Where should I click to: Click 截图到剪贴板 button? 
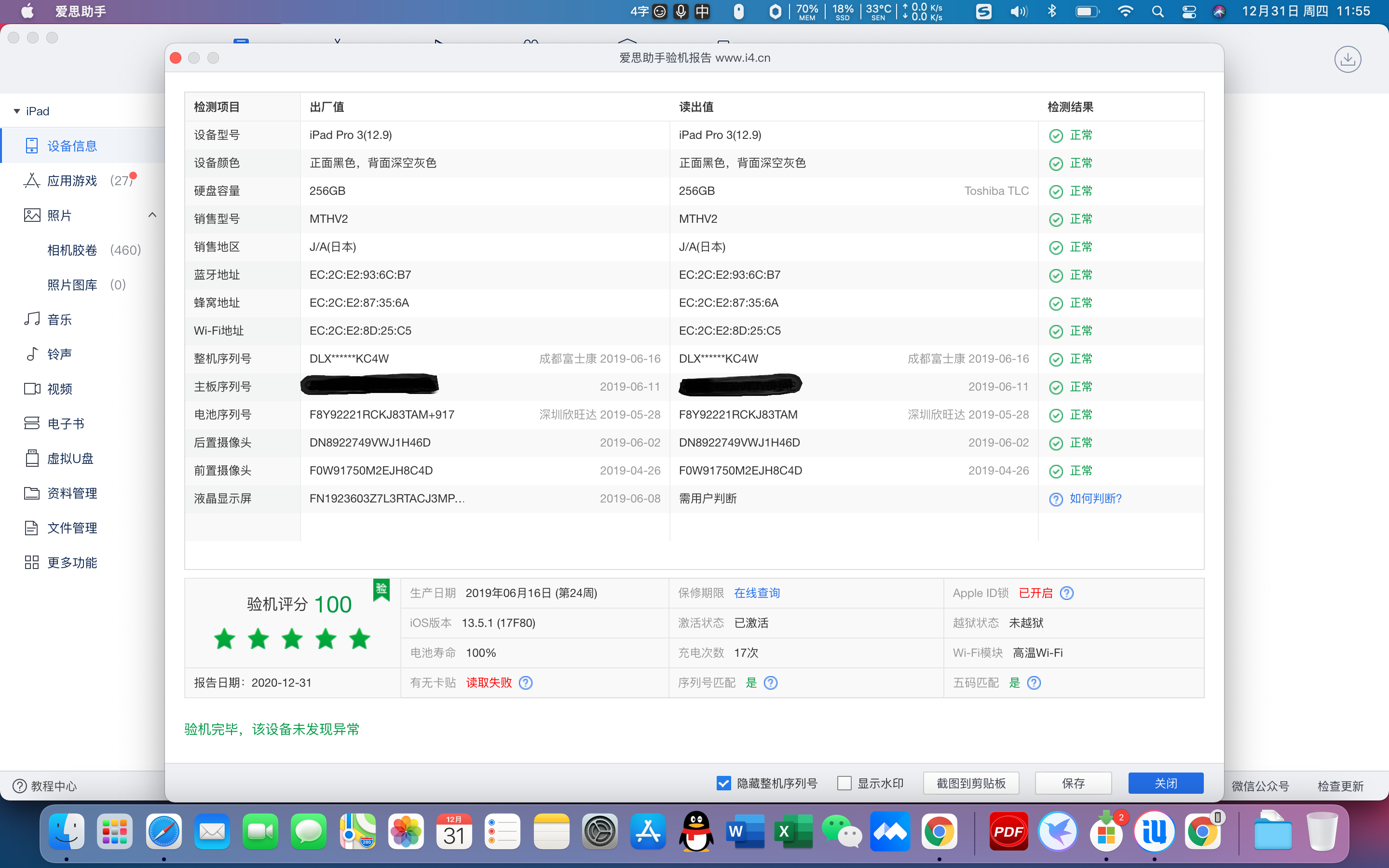click(x=971, y=783)
